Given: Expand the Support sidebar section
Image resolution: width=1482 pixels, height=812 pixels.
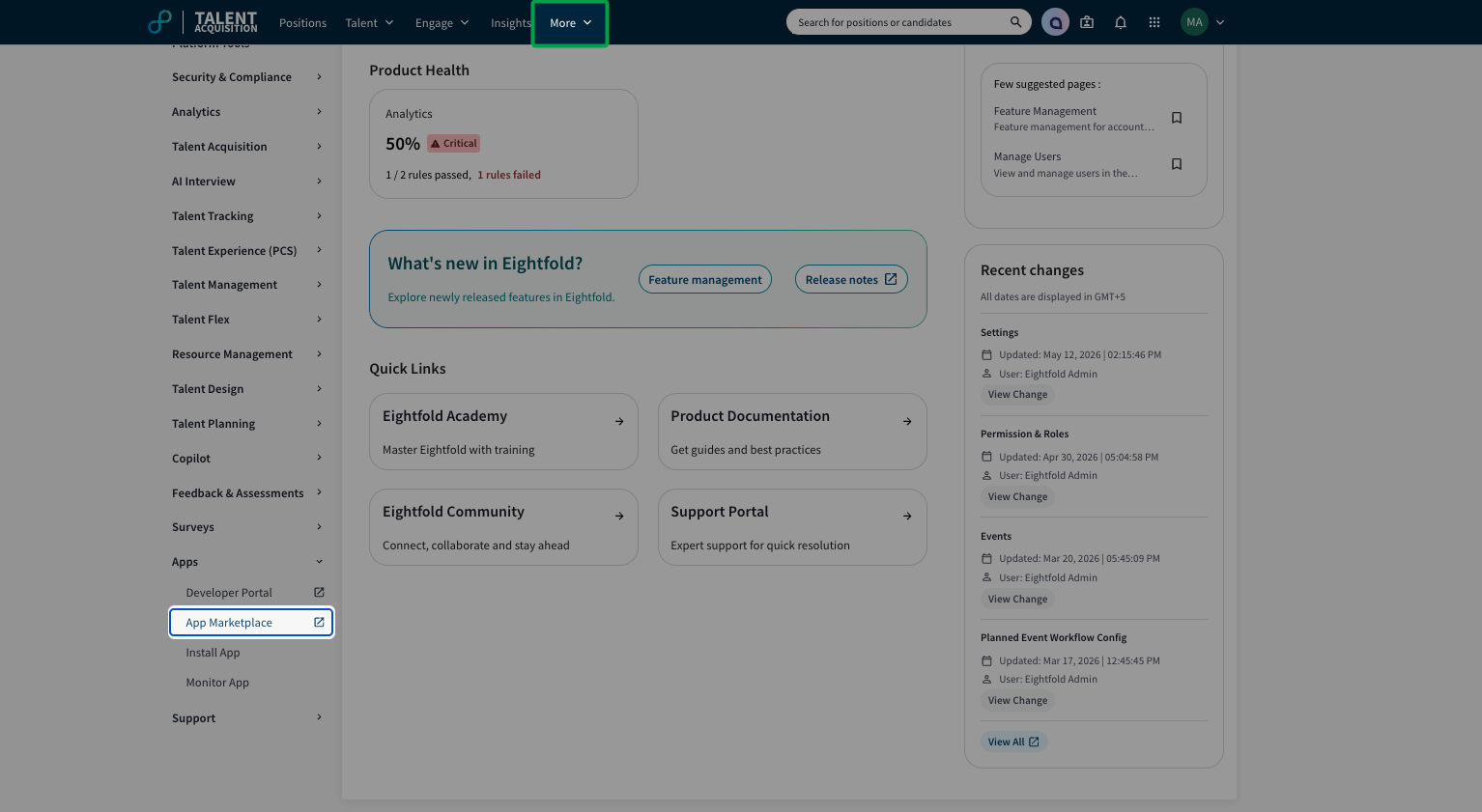Looking at the screenshot, I should 247,718.
